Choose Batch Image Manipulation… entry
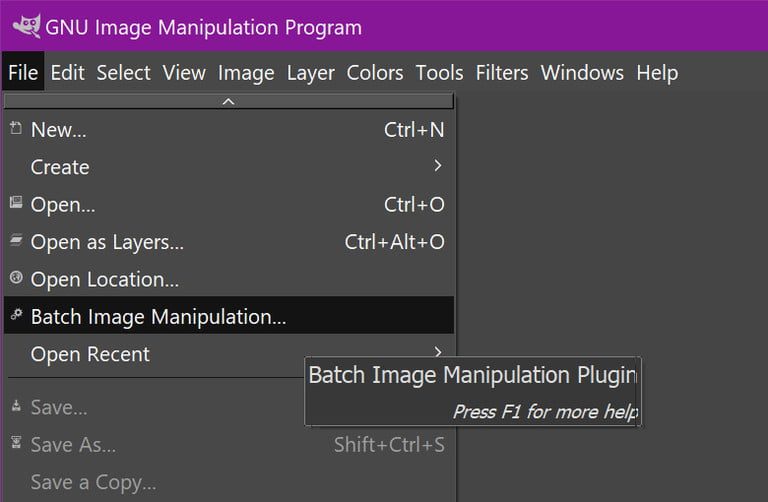Image resolution: width=768 pixels, height=502 pixels. (x=158, y=317)
